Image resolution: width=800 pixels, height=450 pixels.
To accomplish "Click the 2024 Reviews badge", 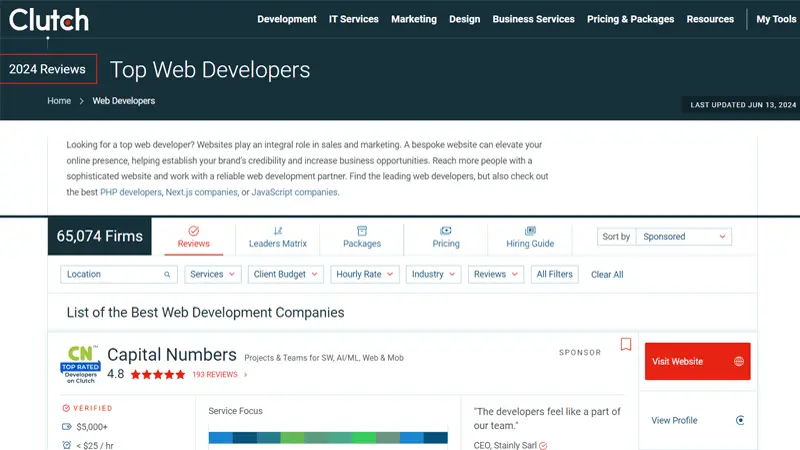I will click(48, 69).
